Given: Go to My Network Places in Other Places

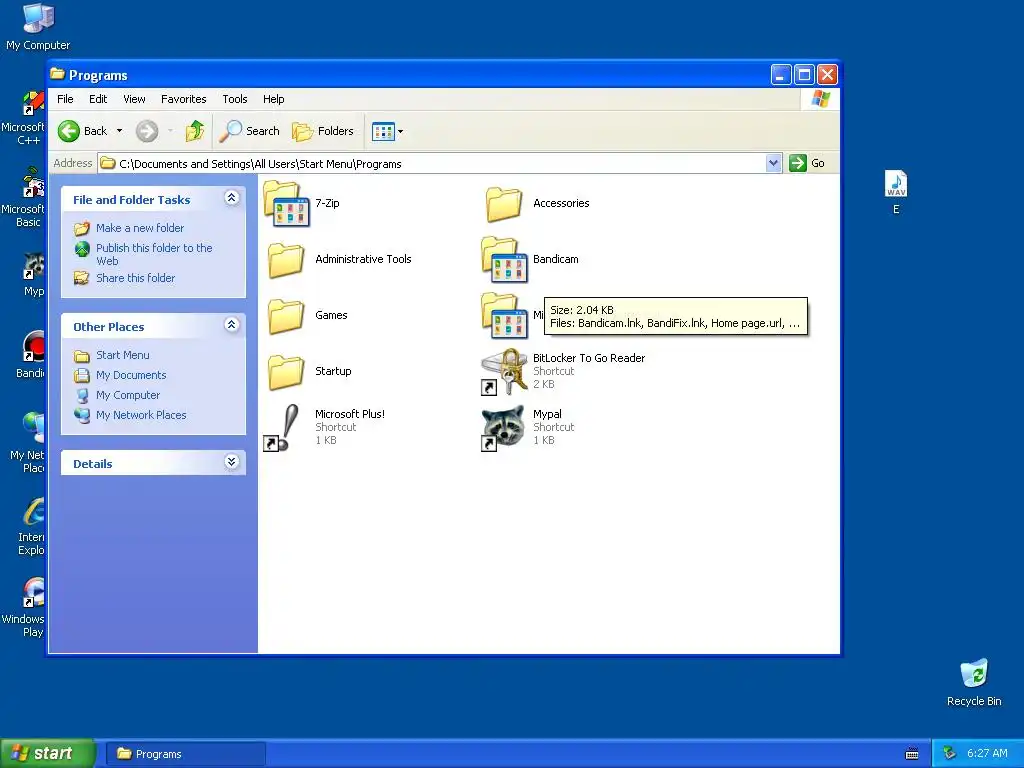Looking at the screenshot, I should click(141, 415).
